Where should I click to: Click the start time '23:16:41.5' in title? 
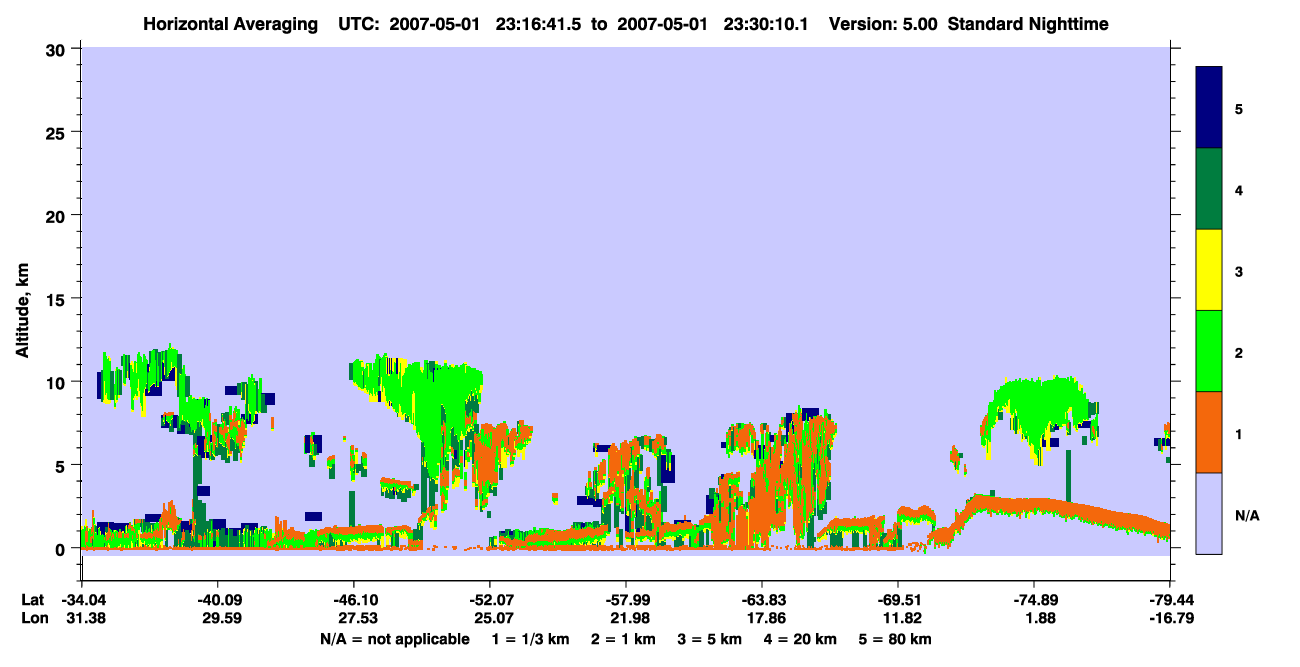536,23
